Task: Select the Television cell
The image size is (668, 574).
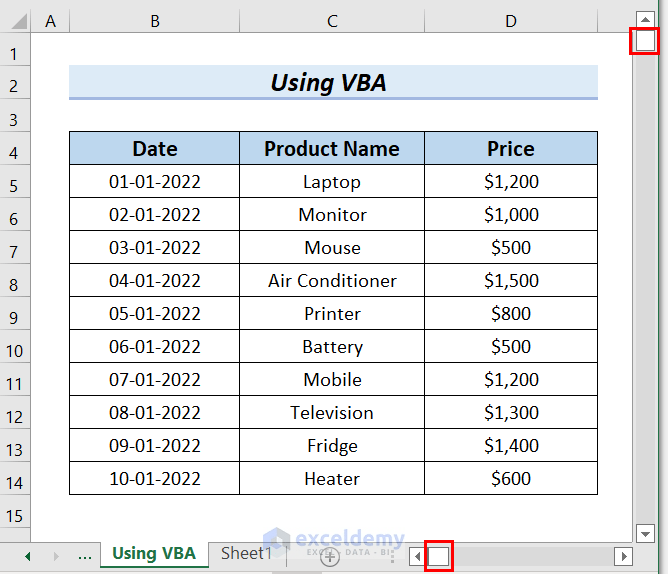Action: pyautogui.click(x=332, y=412)
